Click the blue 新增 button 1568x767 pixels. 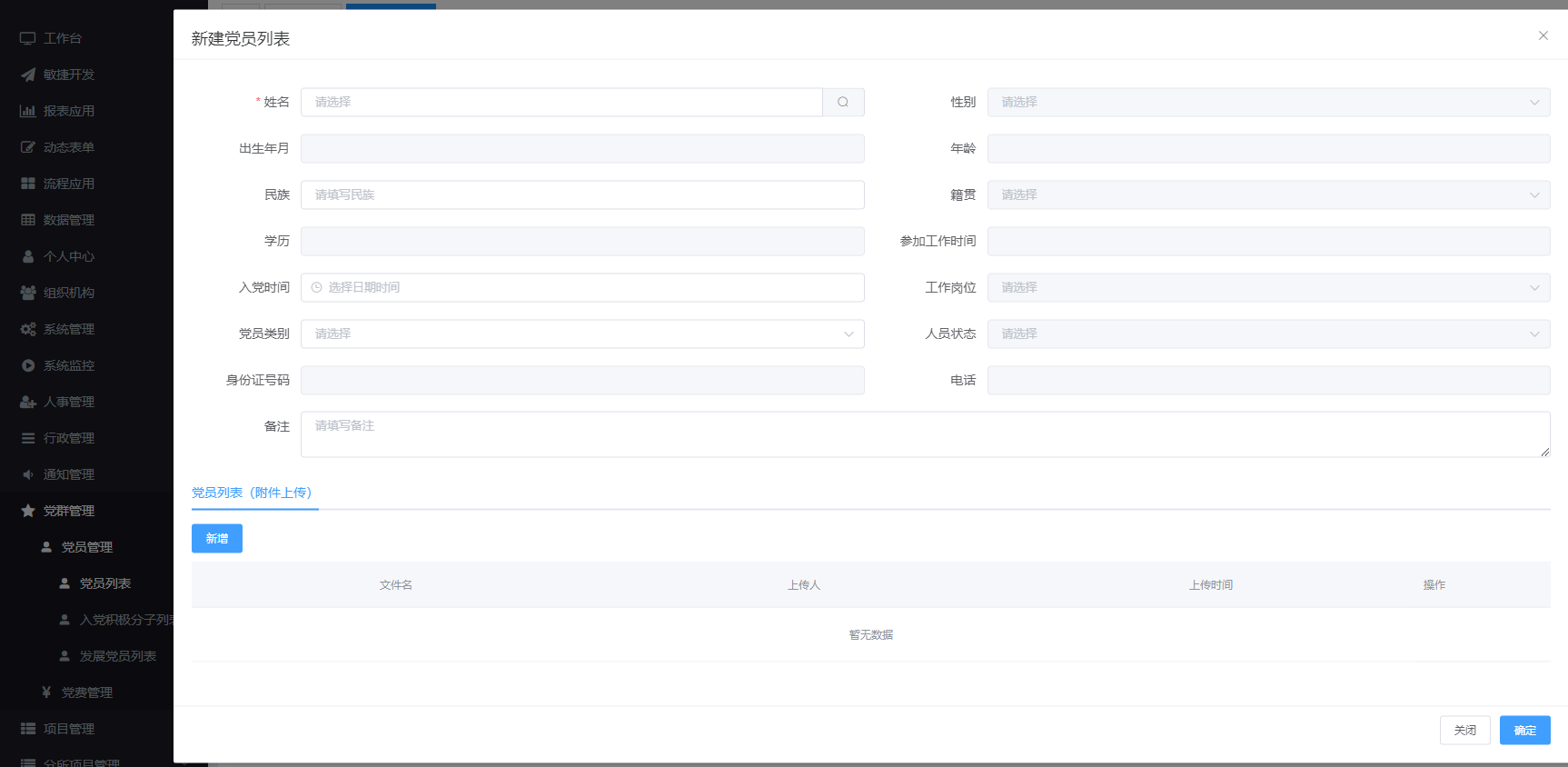217,538
